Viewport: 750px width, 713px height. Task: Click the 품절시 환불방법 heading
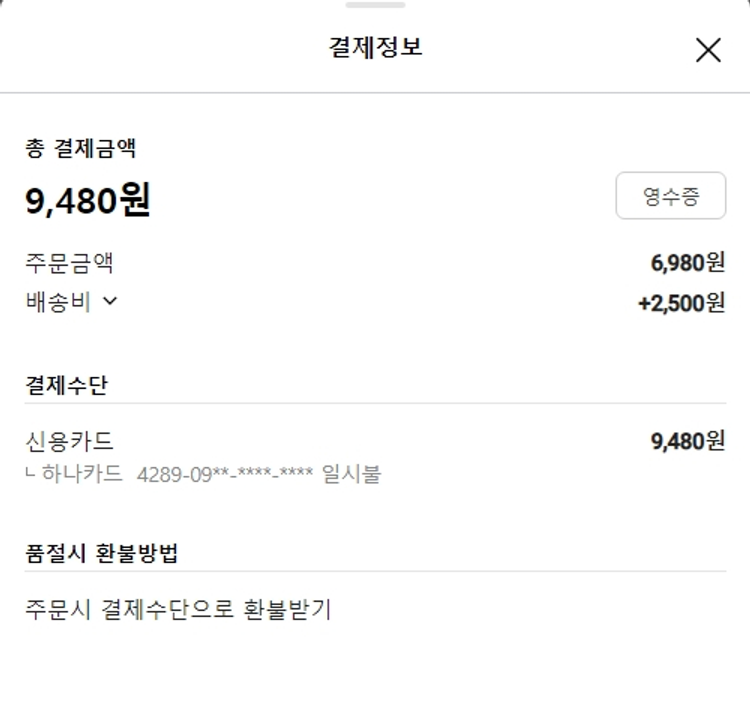pos(101,553)
